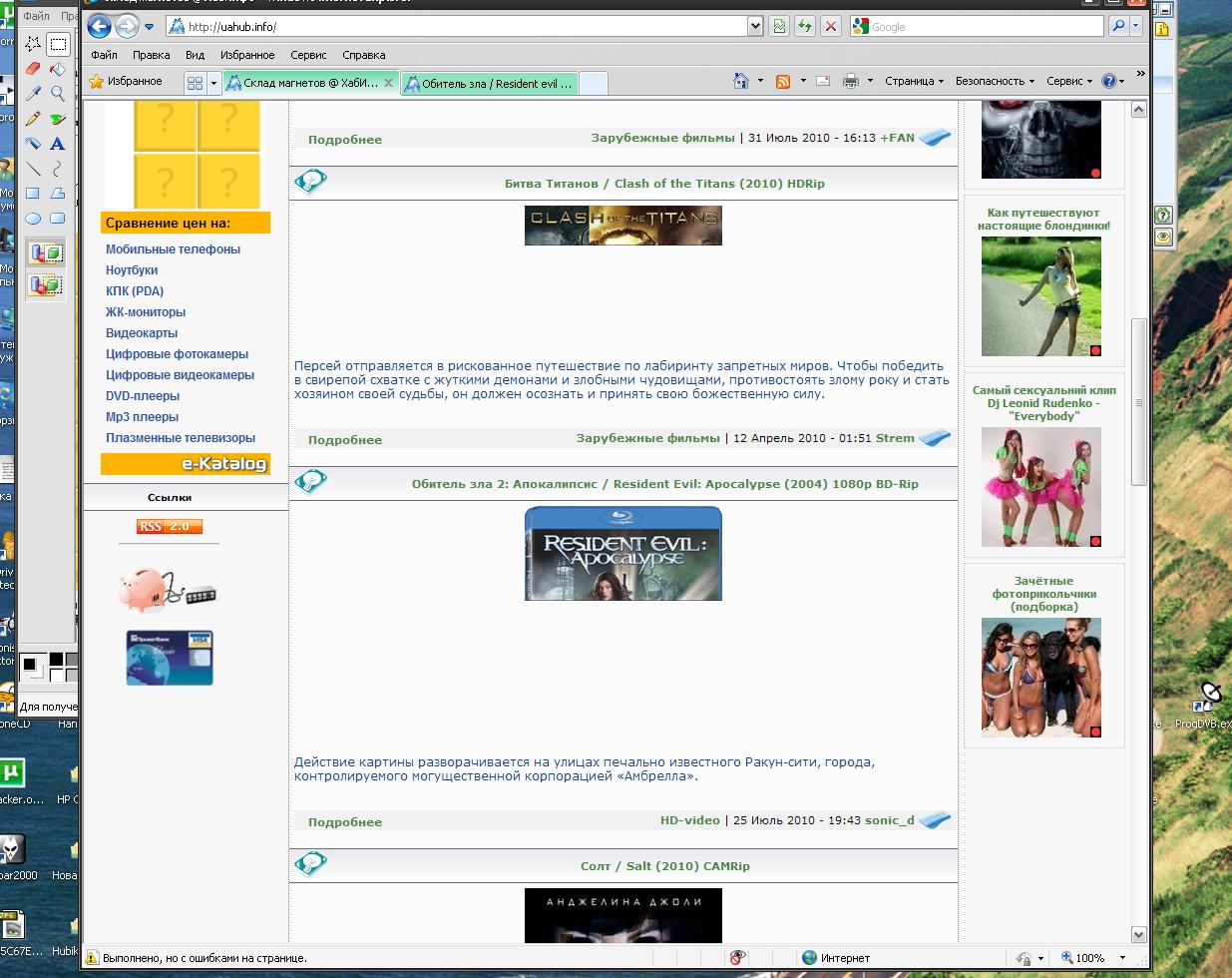Click the red X Stop loading button
This screenshot has width=1232, height=978.
[x=829, y=27]
